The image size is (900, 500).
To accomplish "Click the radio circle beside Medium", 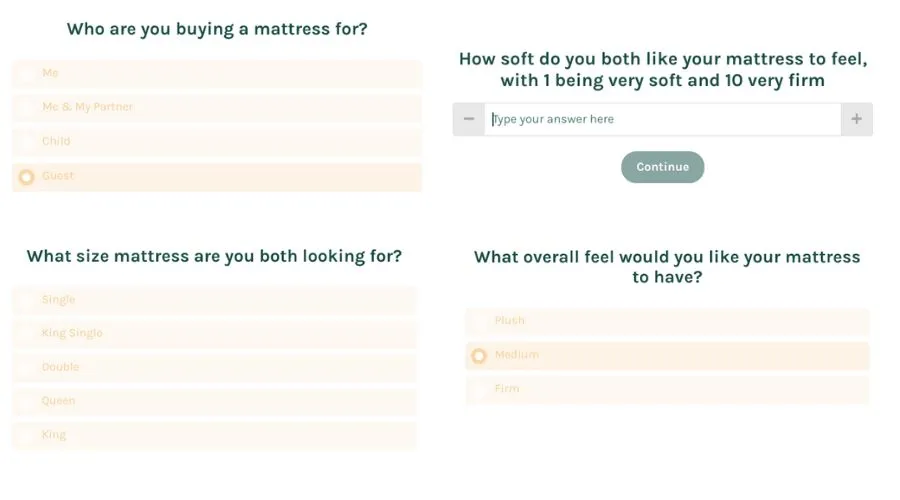I will (x=479, y=356).
